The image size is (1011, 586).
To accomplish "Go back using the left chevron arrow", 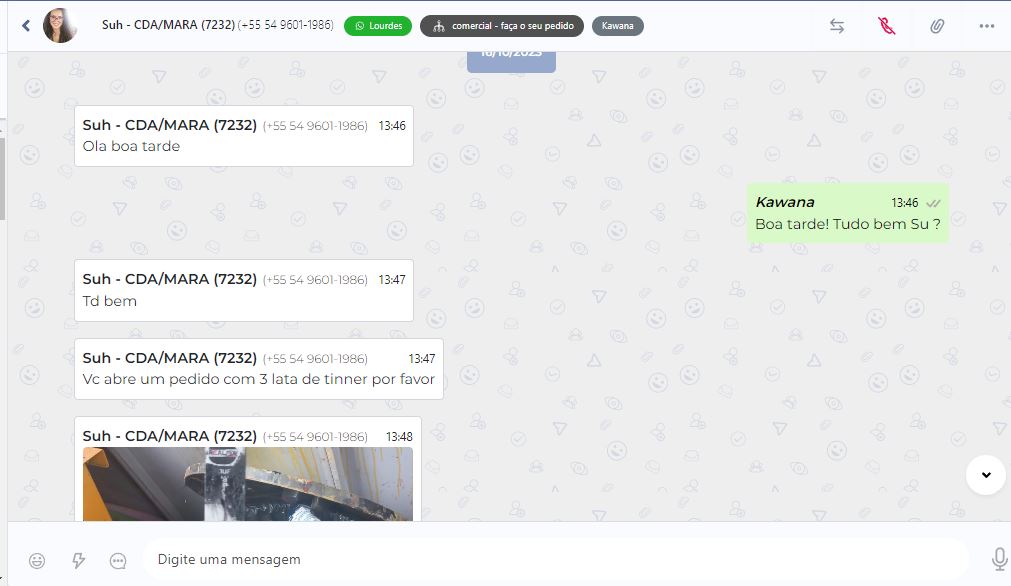I will (x=26, y=26).
